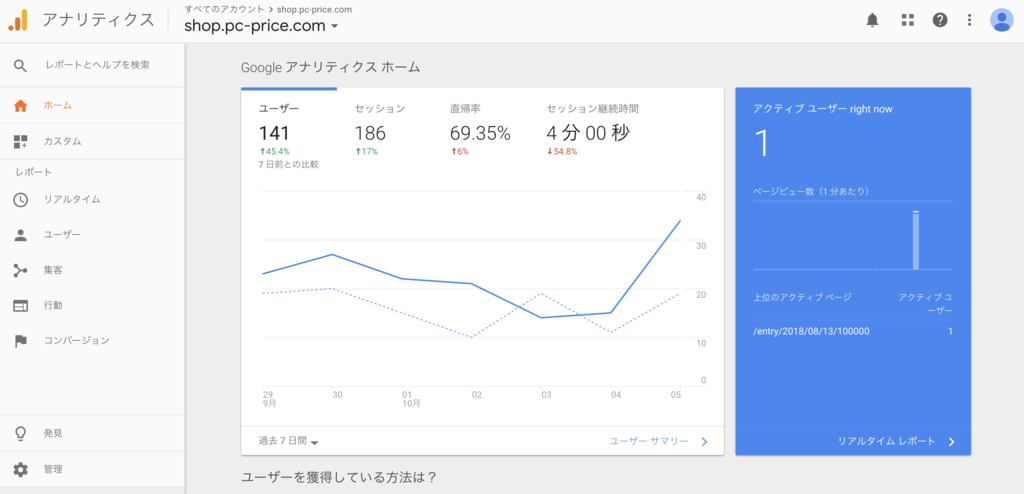Image resolution: width=1024 pixels, height=494 pixels.
Task: Click the Acquisition branching arrows icon
Action: tap(20, 270)
